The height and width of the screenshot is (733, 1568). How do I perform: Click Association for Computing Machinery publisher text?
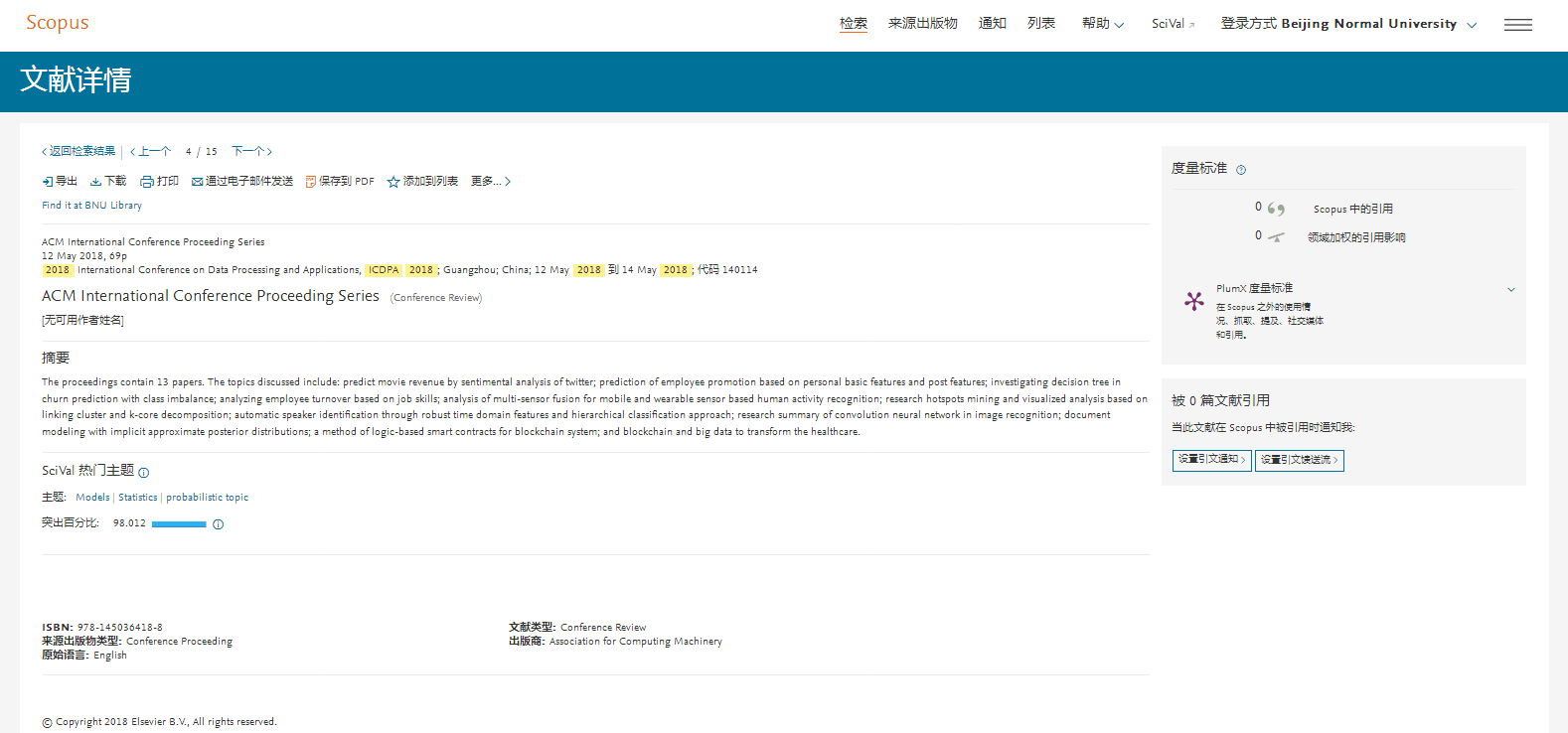pos(636,642)
